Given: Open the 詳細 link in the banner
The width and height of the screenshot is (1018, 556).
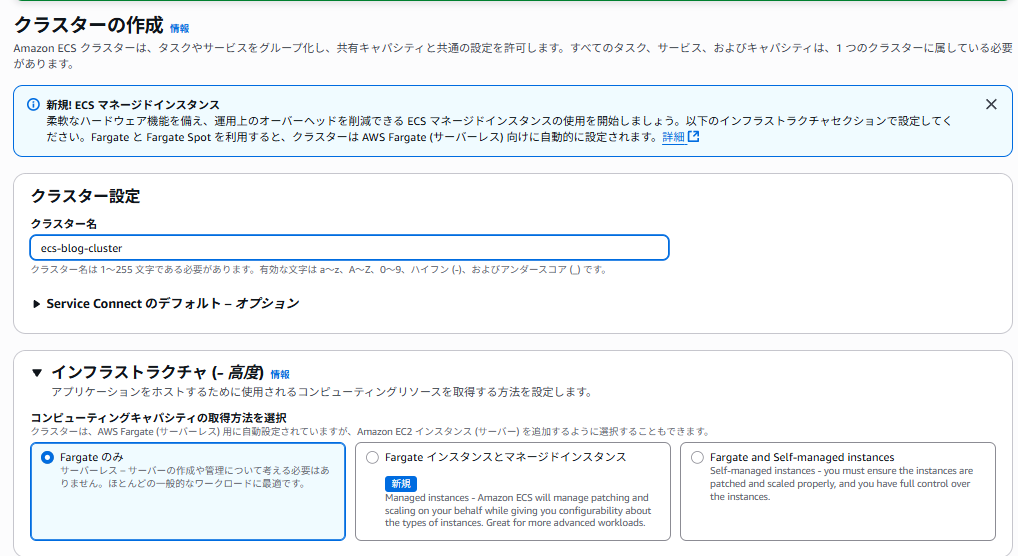Looking at the screenshot, I should point(673,137).
